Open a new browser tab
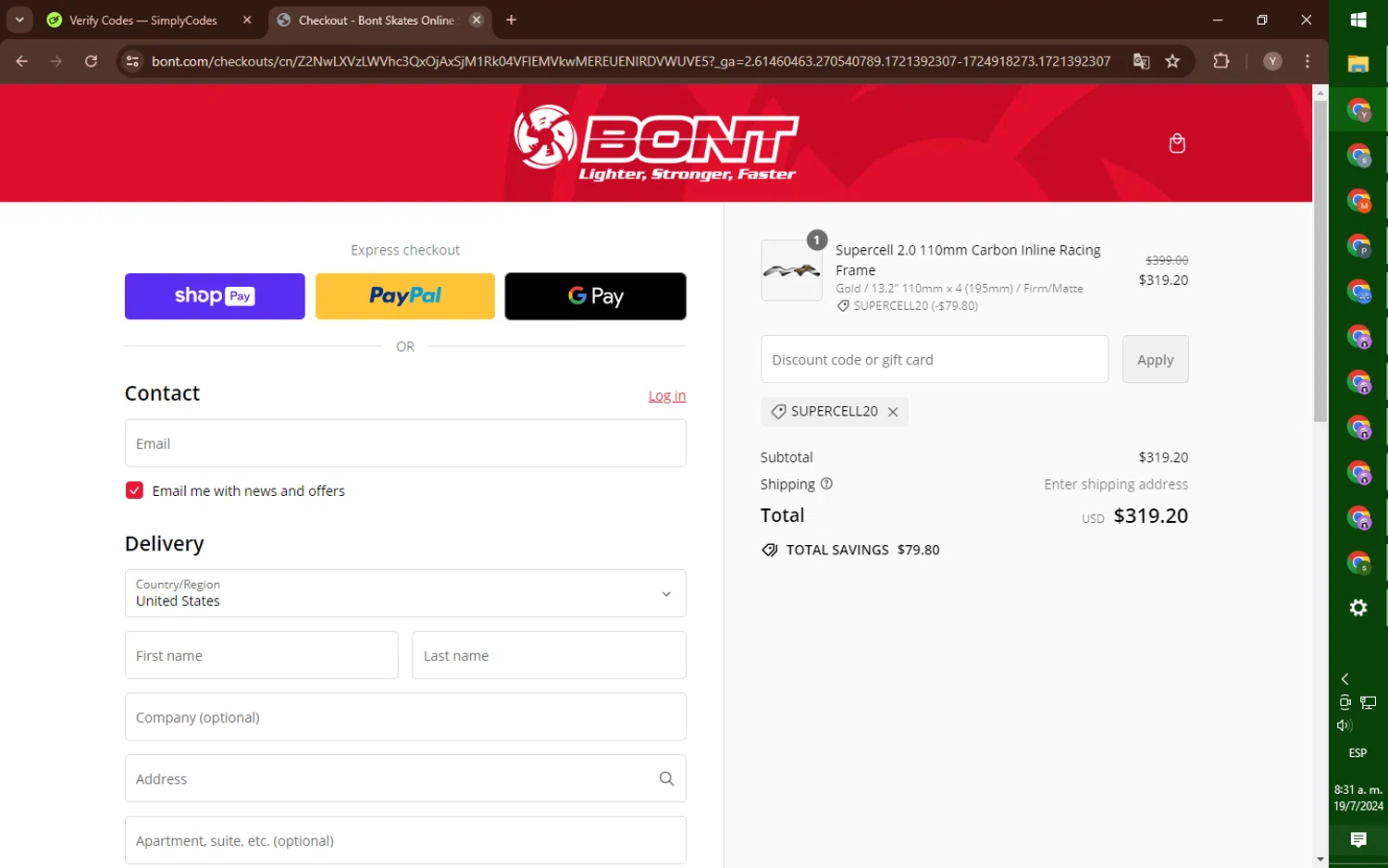Screen dimensions: 1388x868 pos(511,19)
